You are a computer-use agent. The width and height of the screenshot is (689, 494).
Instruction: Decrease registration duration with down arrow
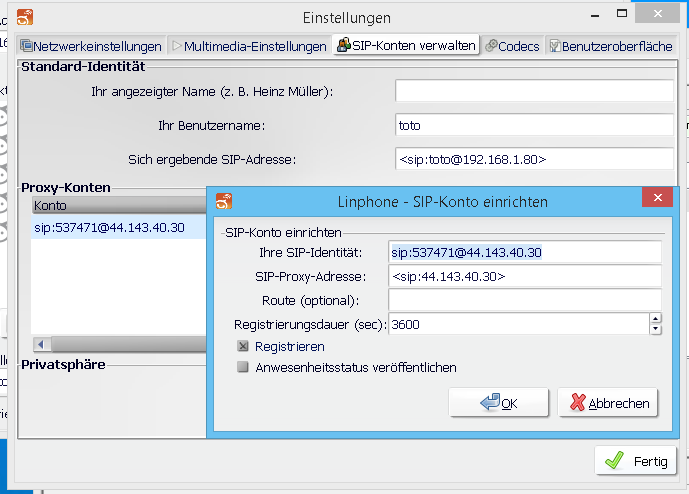coord(655,329)
